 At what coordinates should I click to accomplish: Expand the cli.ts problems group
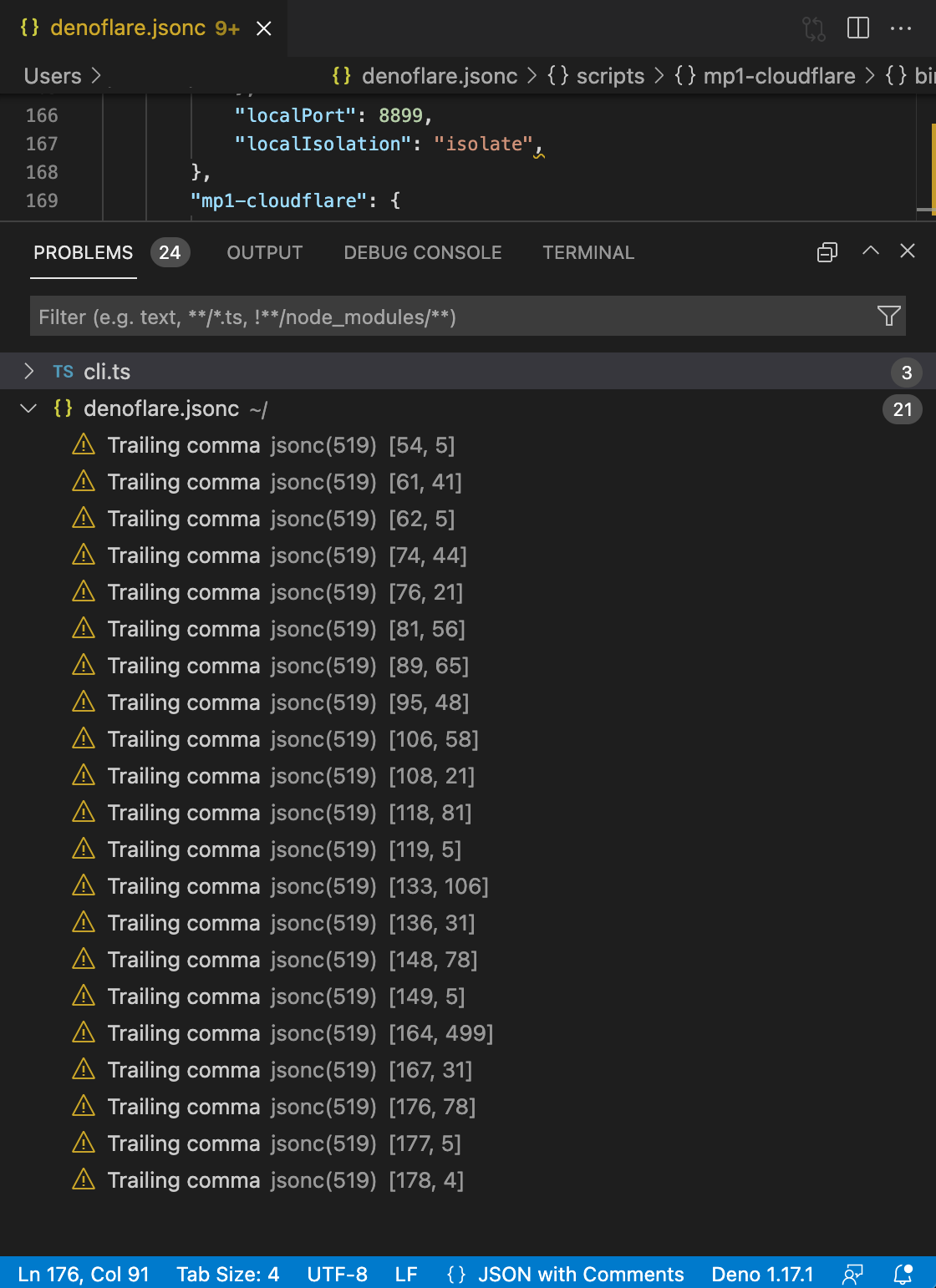point(29,371)
